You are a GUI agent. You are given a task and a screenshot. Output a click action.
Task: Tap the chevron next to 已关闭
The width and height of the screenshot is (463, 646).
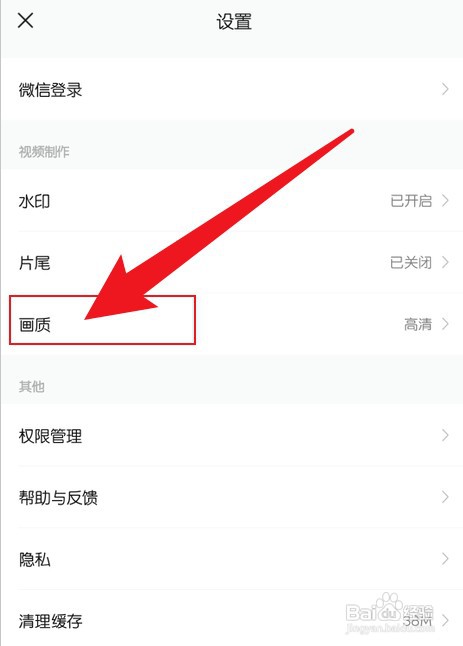click(445, 262)
